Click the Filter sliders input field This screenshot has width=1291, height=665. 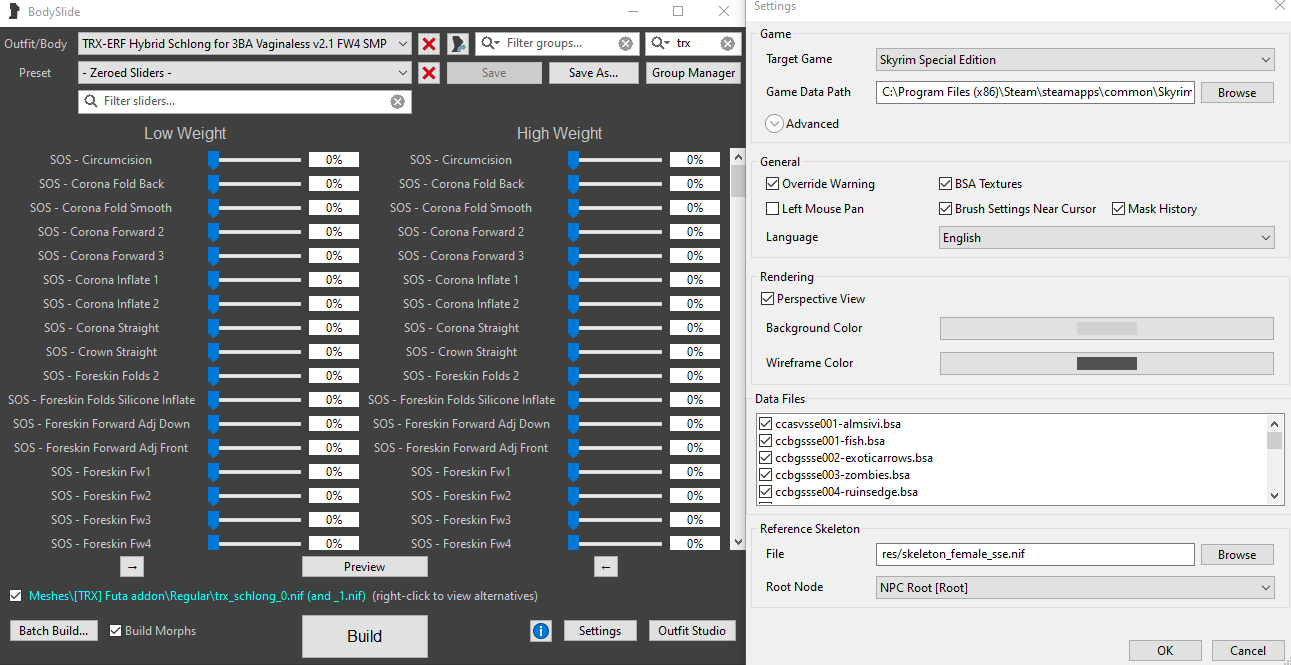pos(245,102)
